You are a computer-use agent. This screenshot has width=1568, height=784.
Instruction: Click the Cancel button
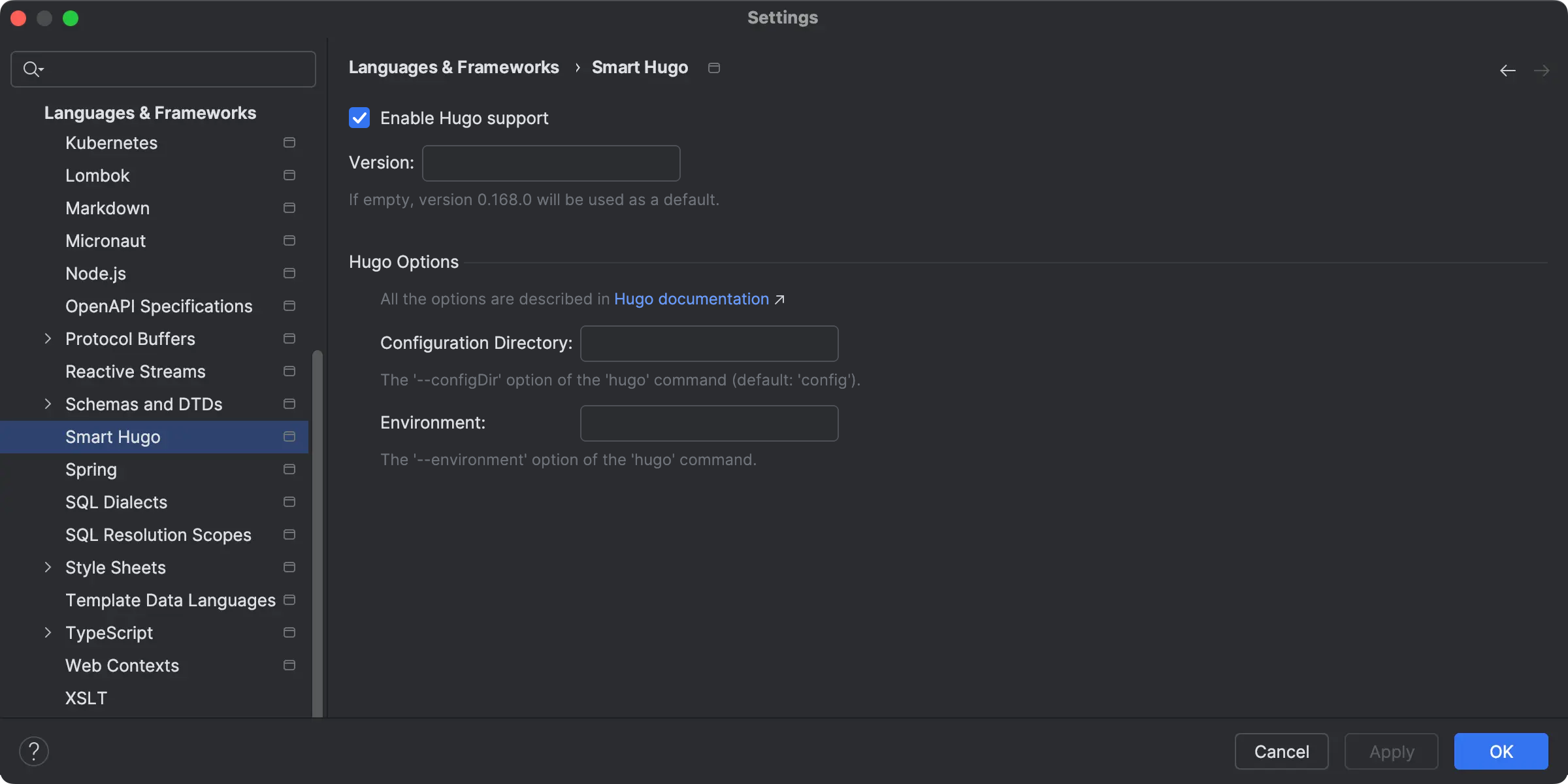[1281, 751]
